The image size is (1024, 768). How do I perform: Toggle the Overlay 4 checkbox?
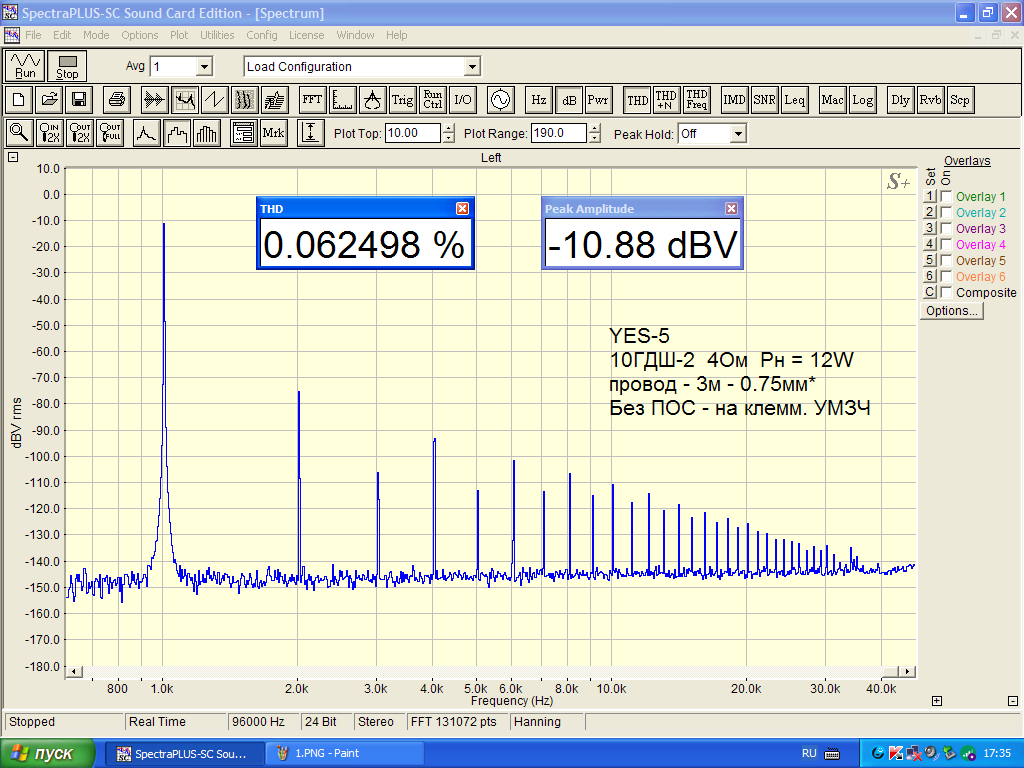pos(946,245)
